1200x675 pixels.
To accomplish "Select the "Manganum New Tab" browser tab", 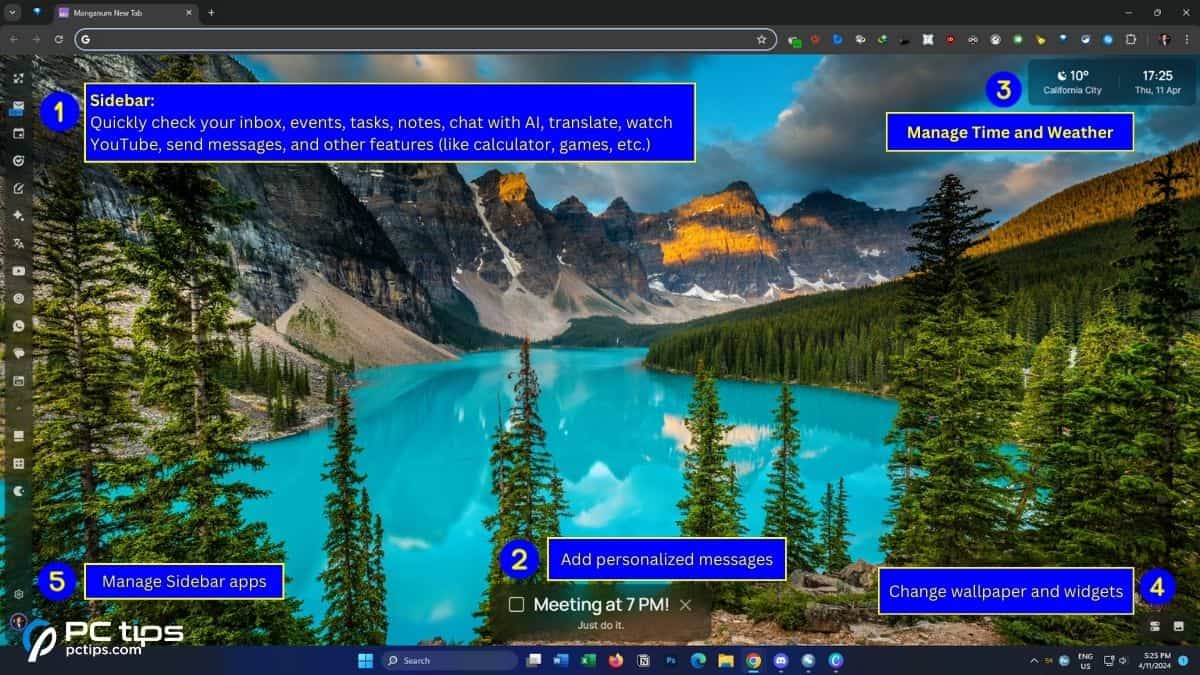I will (x=125, y=13).
